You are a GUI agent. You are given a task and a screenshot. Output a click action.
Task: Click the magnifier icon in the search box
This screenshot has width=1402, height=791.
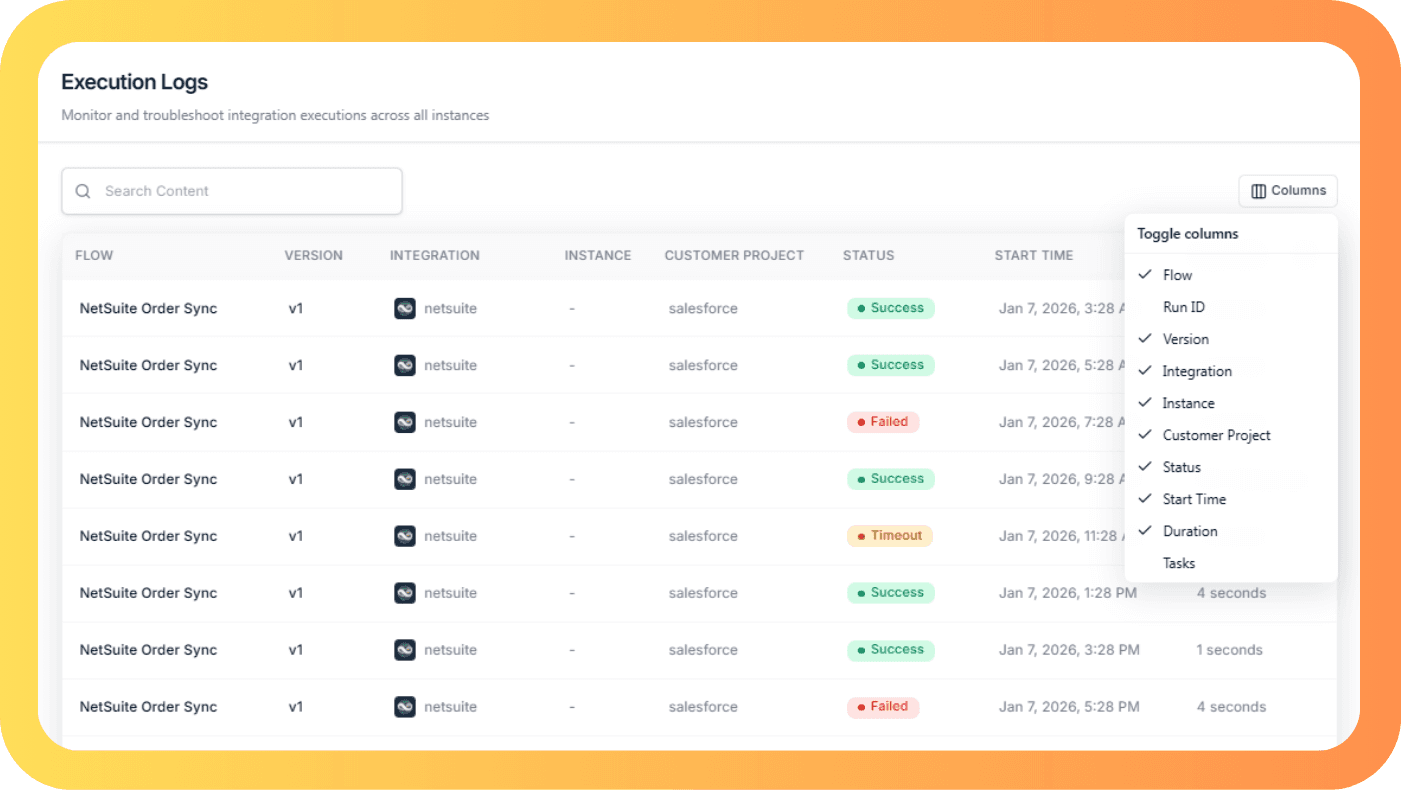click(83, 191)
